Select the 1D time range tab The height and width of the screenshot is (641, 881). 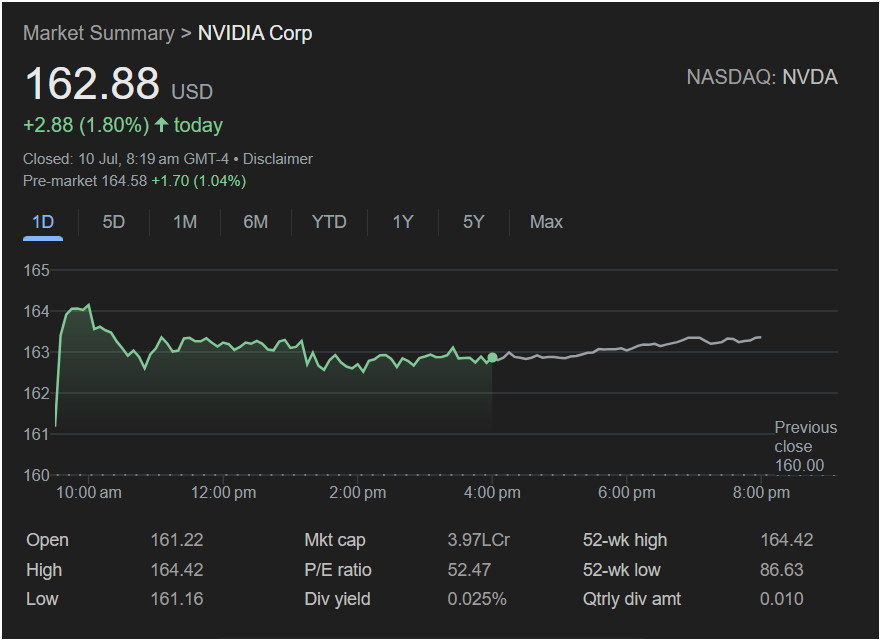43,222
